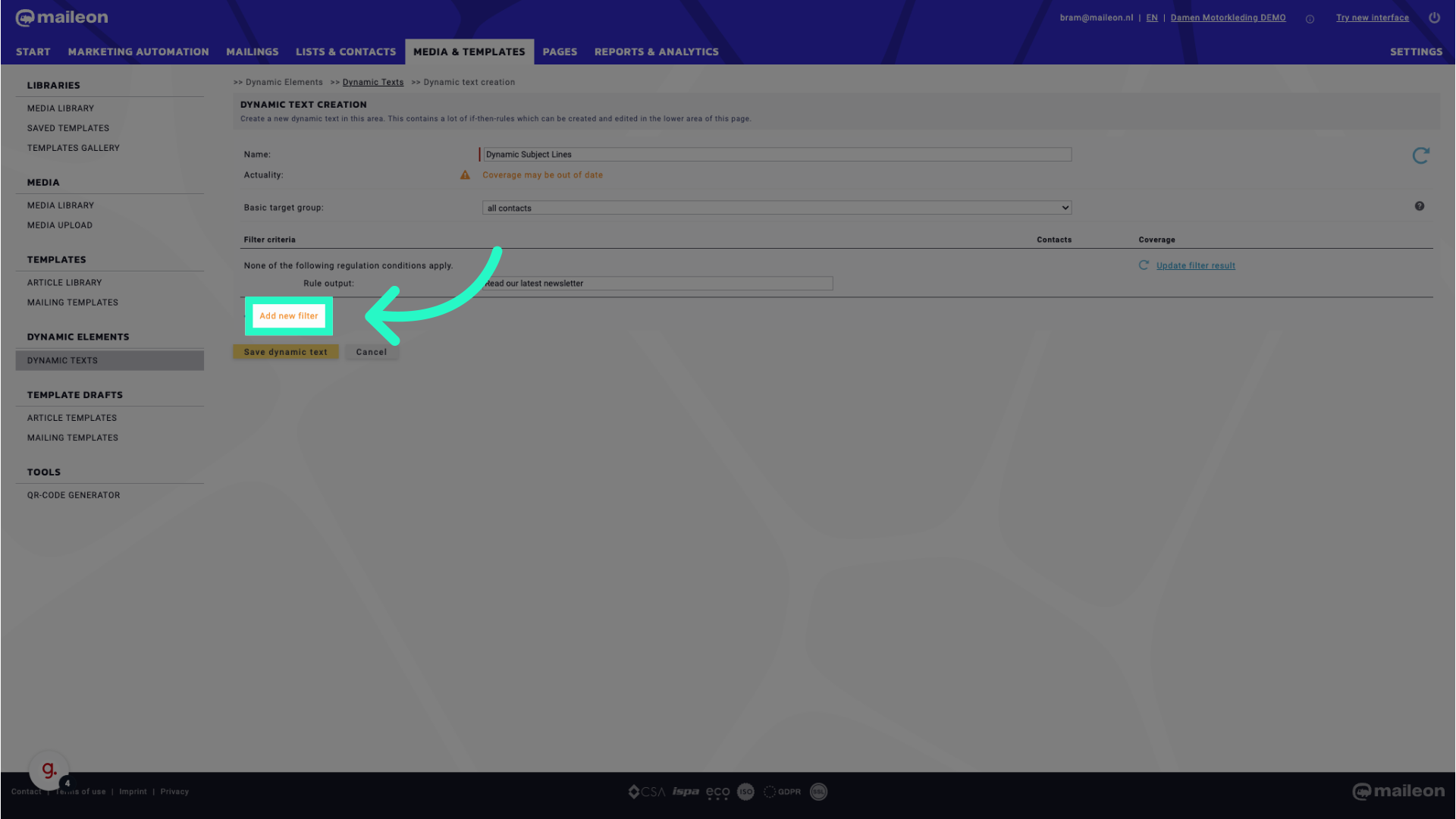This screenshot has height=819, width=1456.
Task: Click the coverage warning triangle icon
Action: coord(465,175)
